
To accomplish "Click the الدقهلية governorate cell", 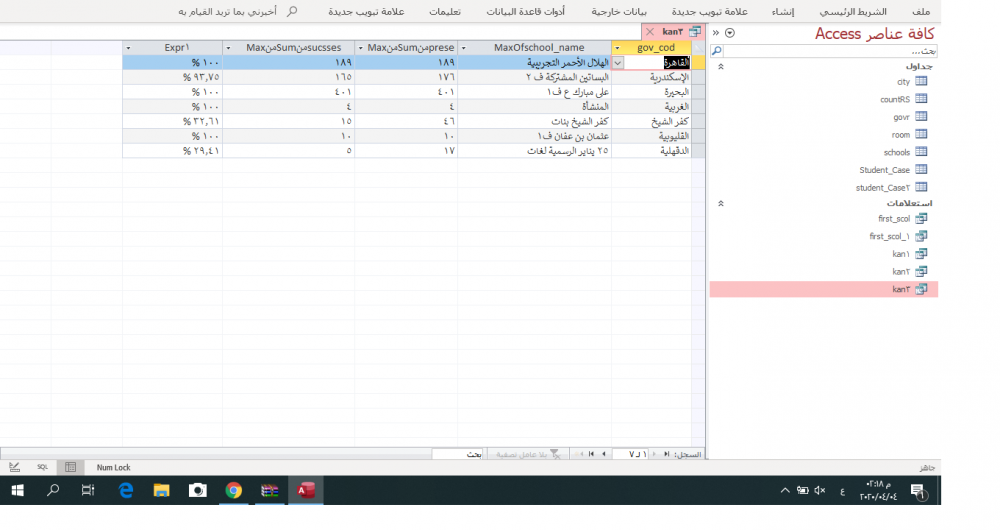I will 651,151.
